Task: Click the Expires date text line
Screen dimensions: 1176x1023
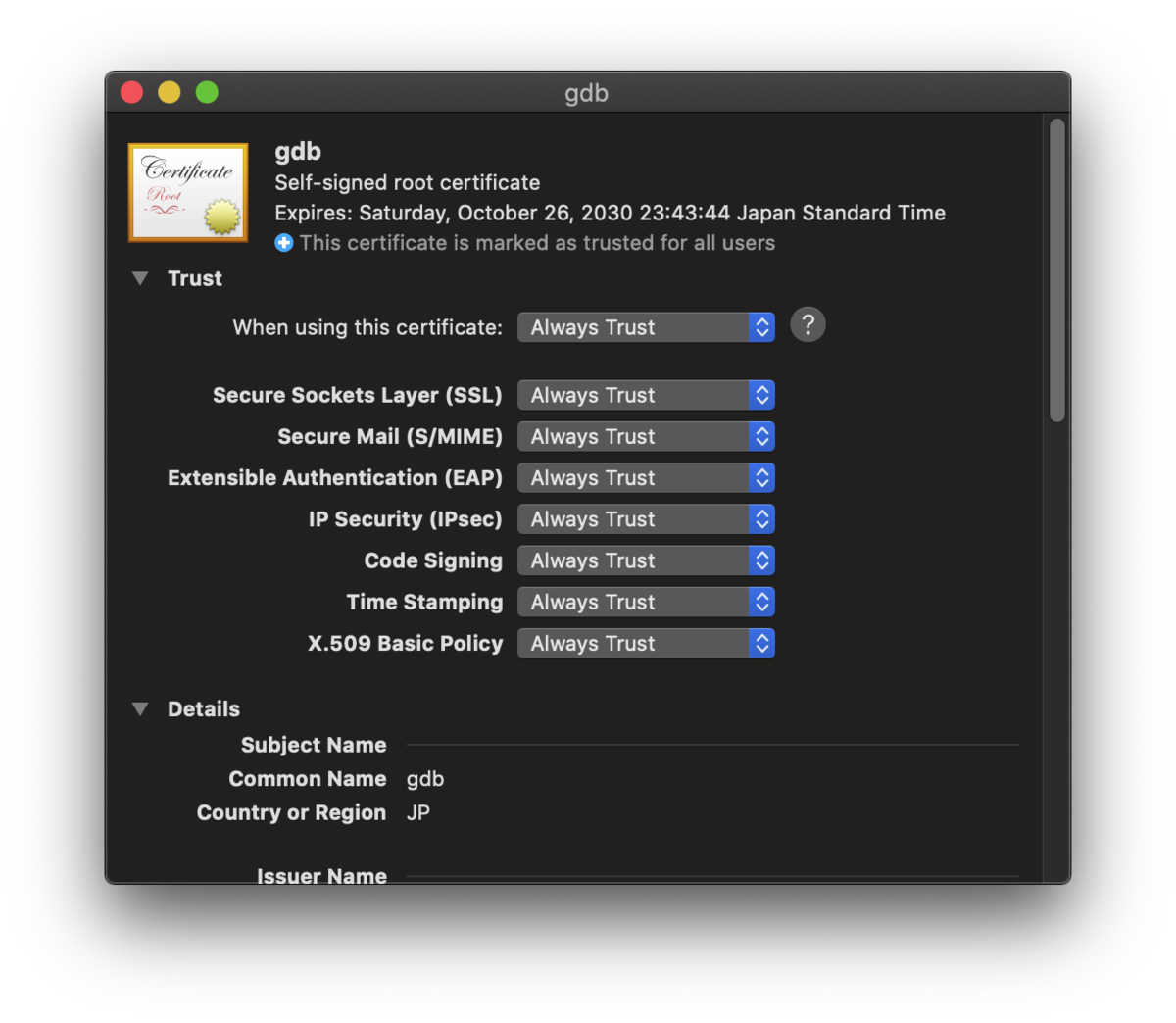Action: pyautogui.click(x=610, y=213)
